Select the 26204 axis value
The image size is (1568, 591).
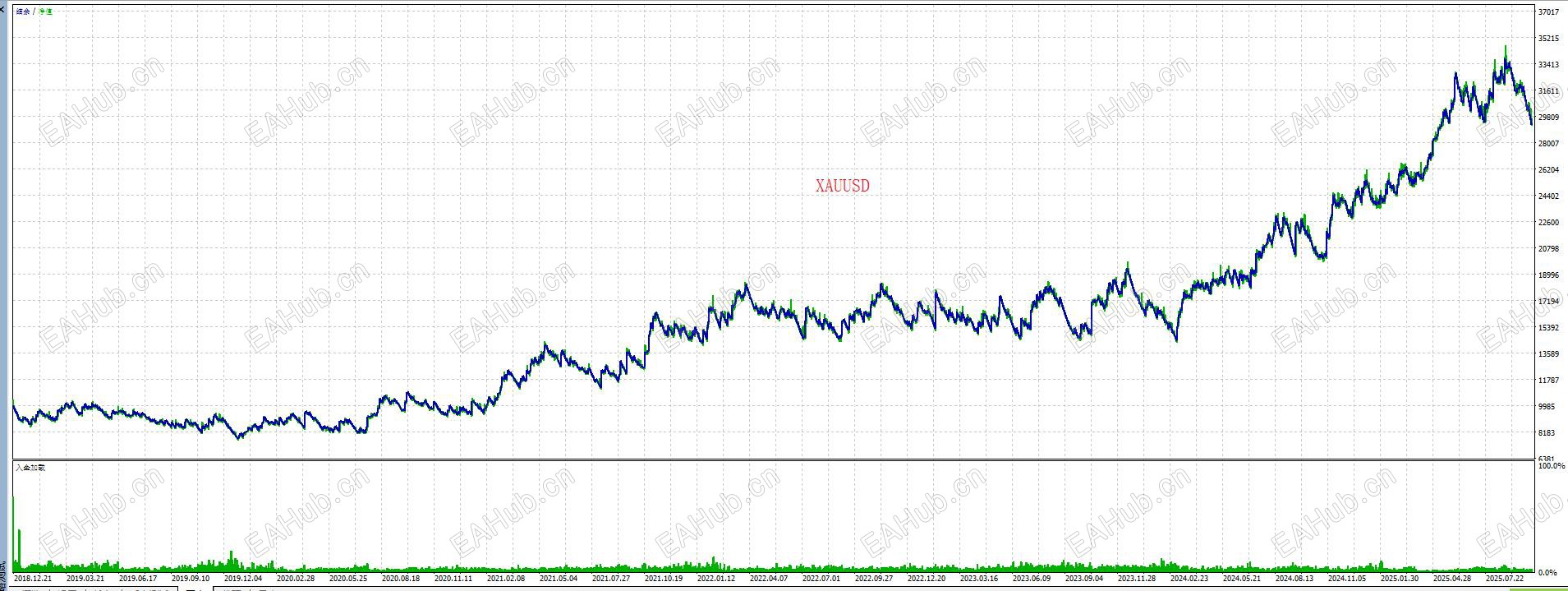1548,170
